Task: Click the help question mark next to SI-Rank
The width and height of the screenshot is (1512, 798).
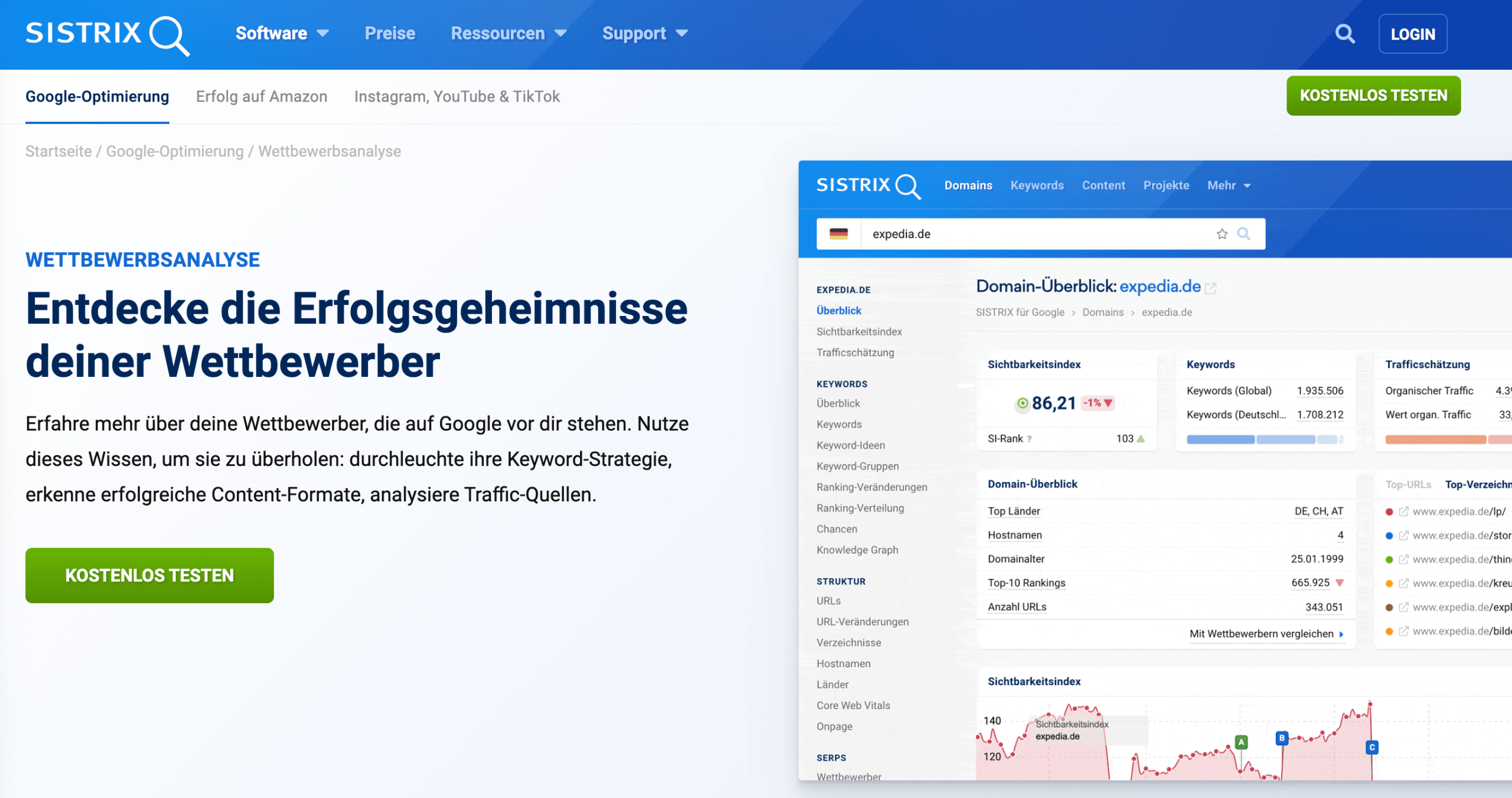Action: coord(1029,439)
